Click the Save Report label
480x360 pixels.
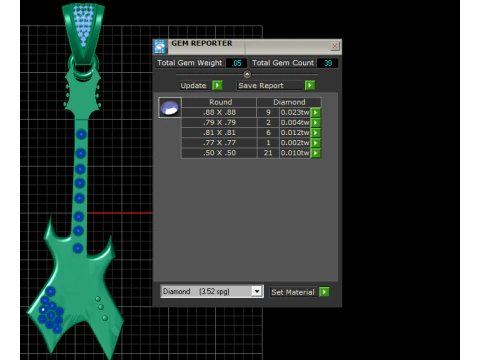tap(261, 86)
